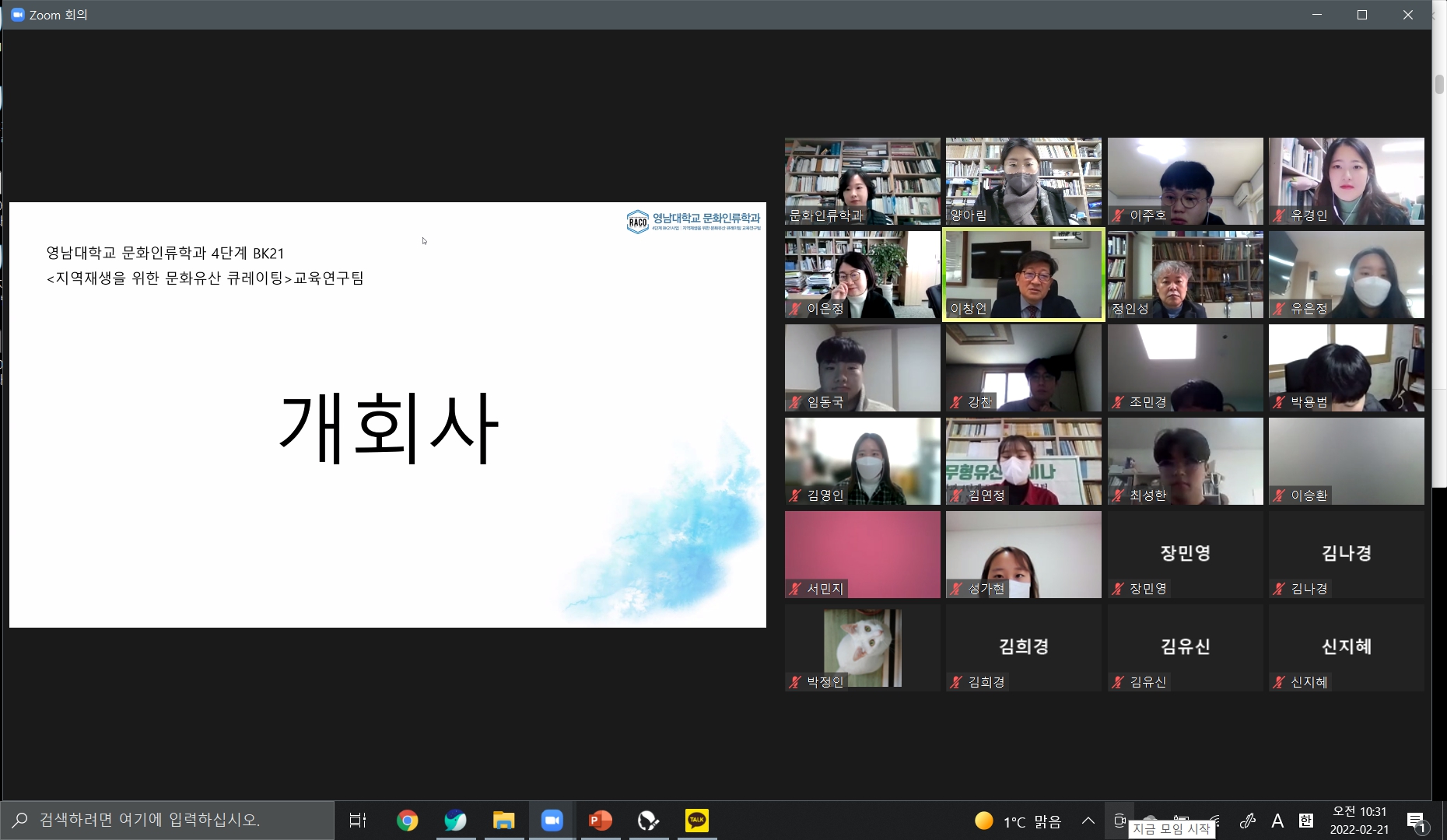
Task: Select 정인성's video tile
Action: 1185,275
